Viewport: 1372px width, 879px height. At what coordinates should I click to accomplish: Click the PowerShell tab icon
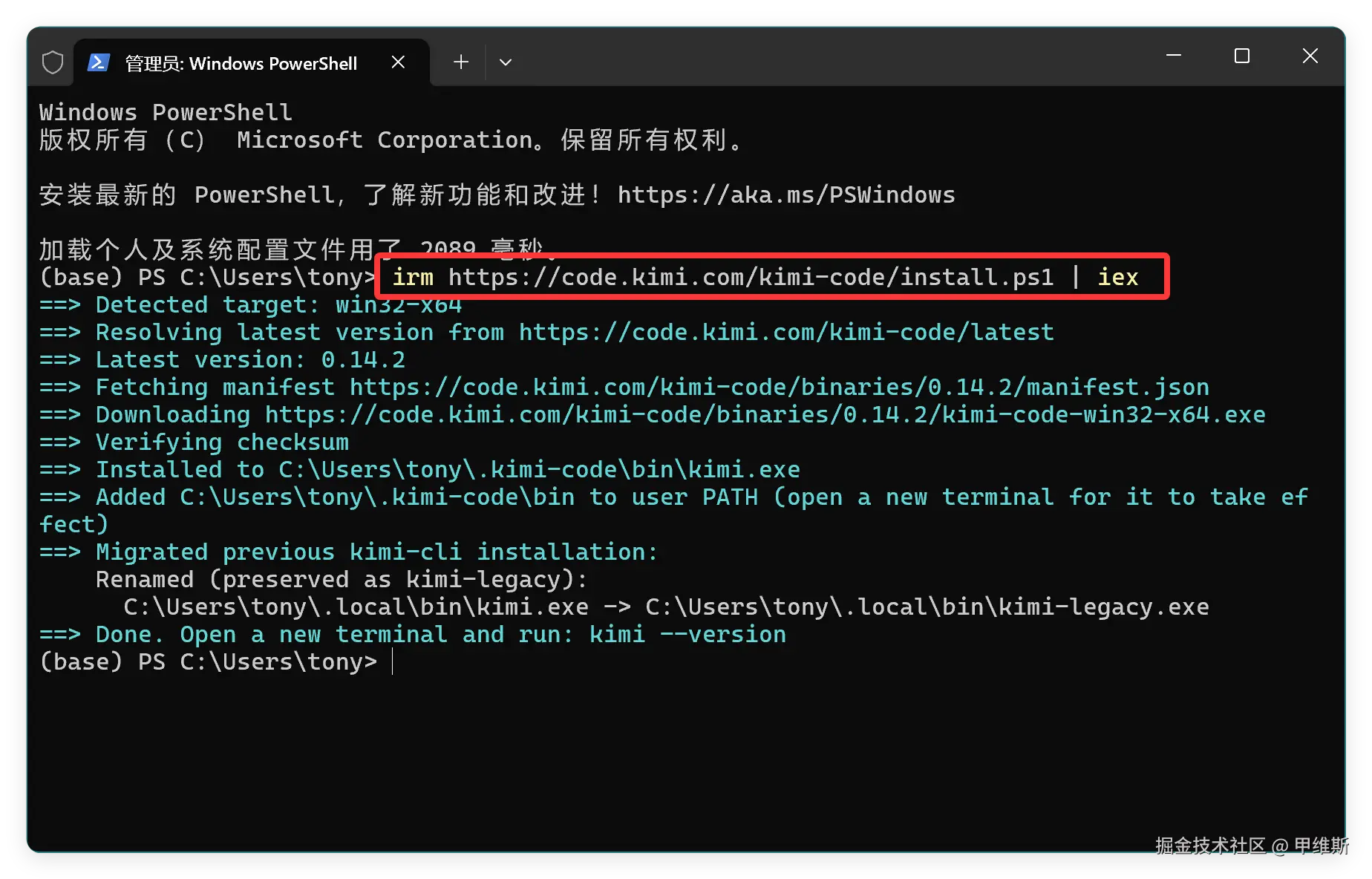(99, 62)
